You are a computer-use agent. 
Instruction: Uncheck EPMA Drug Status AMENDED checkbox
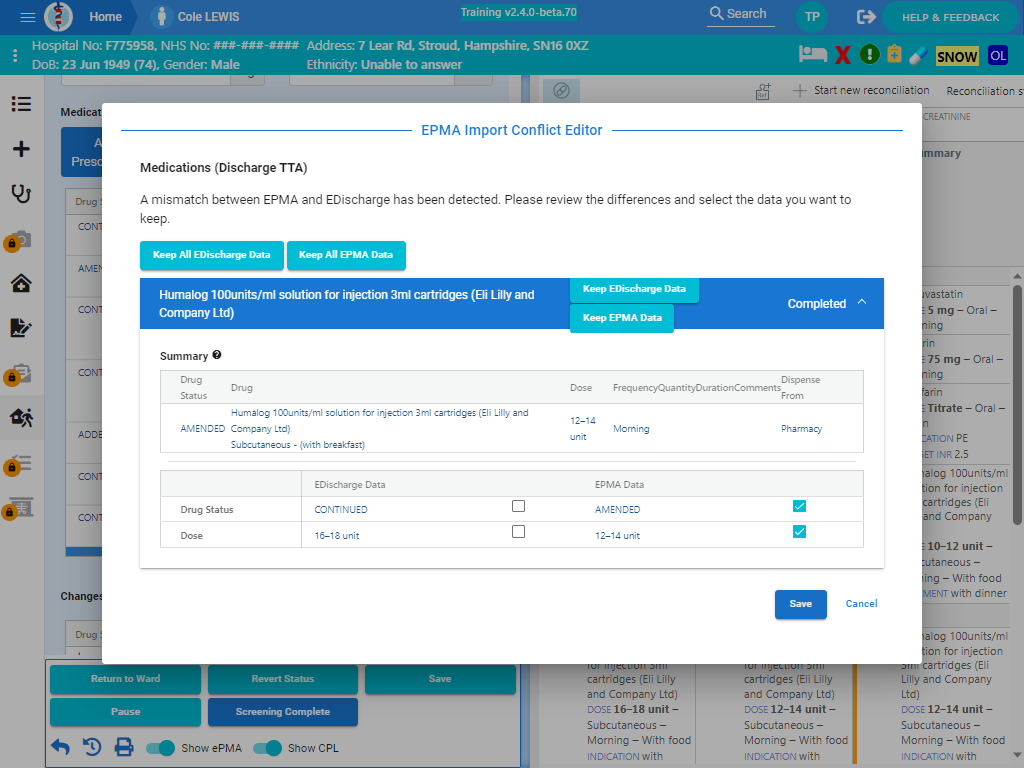(799, 506)
